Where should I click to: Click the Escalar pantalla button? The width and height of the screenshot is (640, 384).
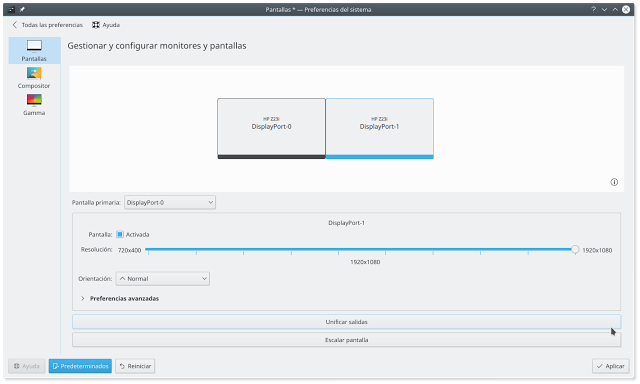click(347, 340)
